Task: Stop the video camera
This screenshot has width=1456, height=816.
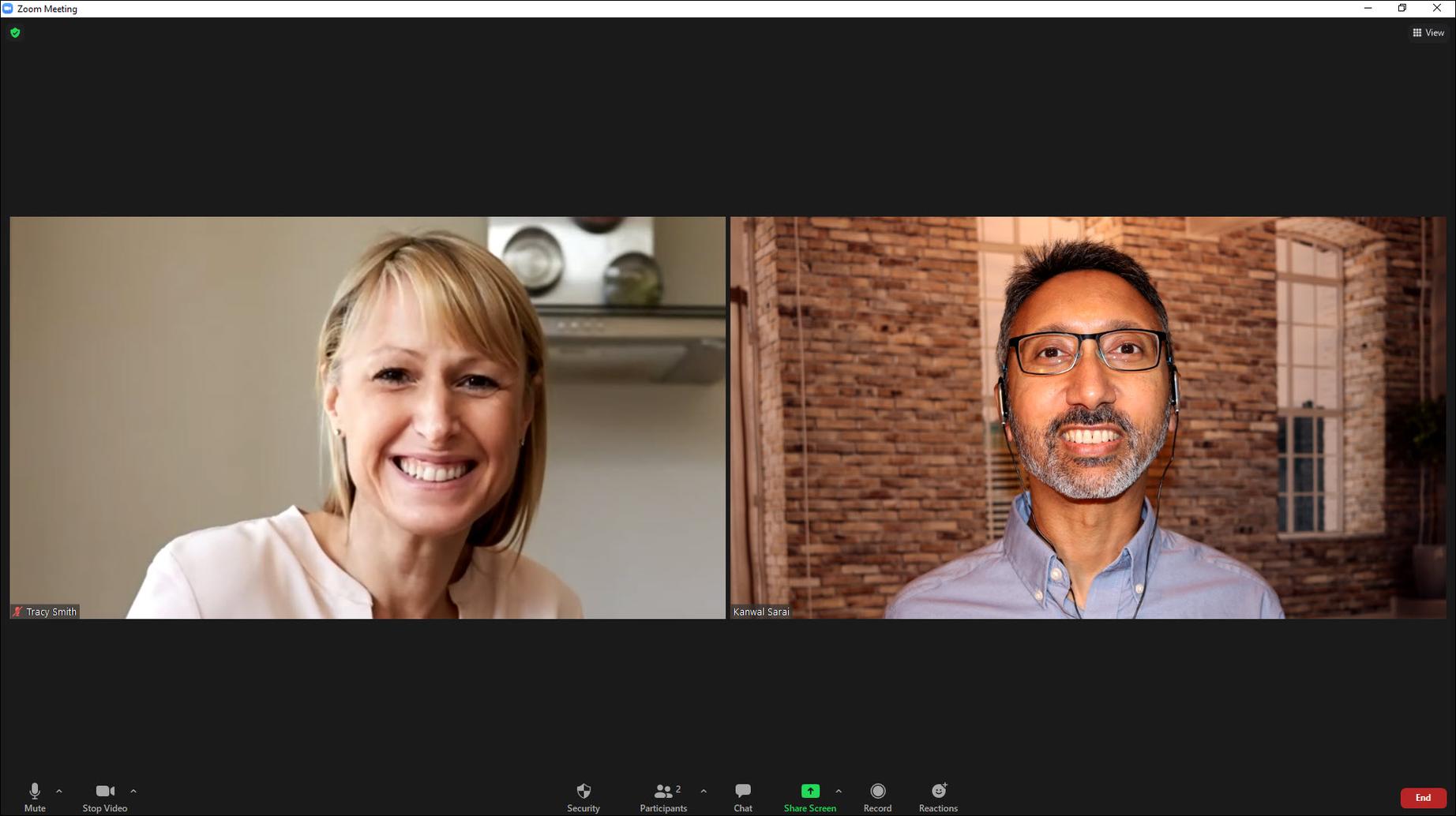Action: (x=104, y=795)
